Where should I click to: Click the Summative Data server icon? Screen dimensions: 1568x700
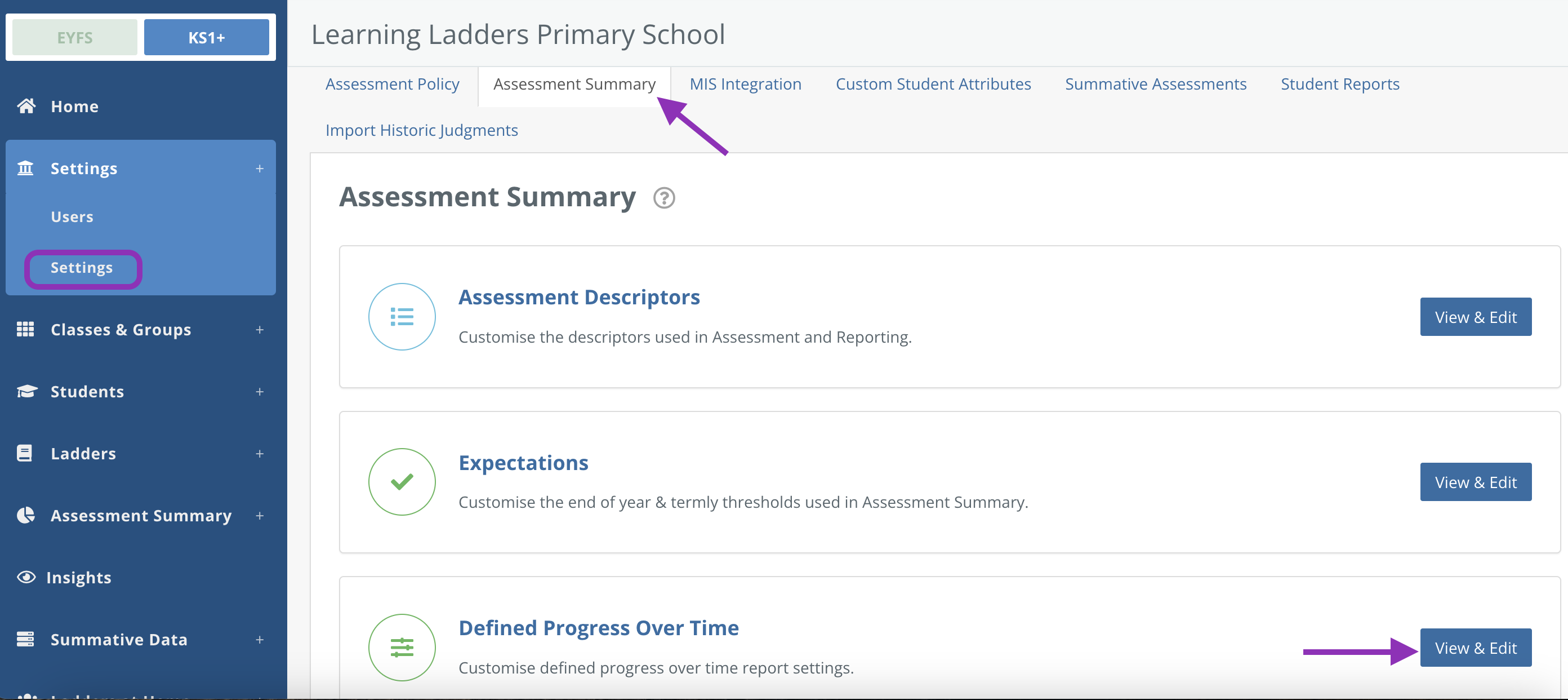(x=25, y=639)
